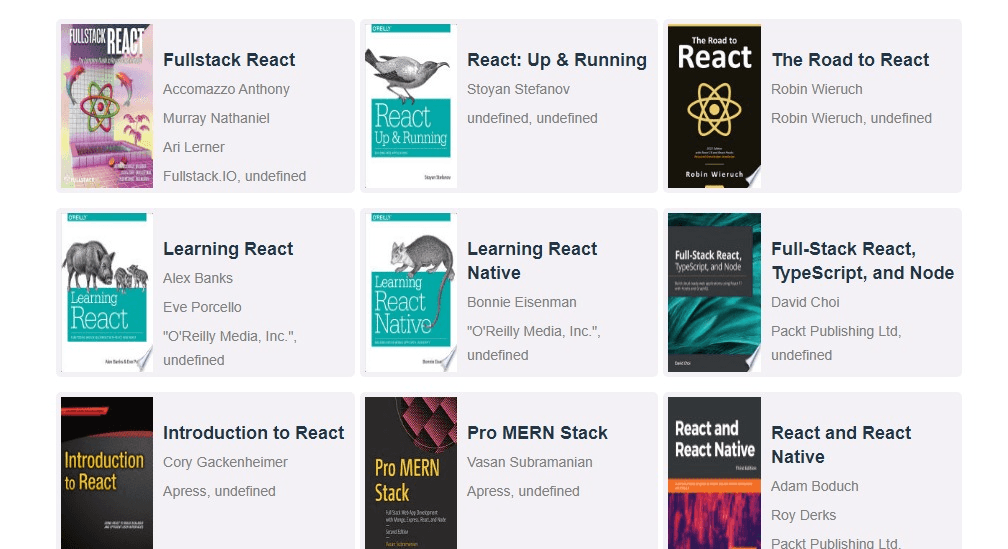The image size is (1008, 549).
Task: Click the Introduction to React book cover
Action: (107, 472)
